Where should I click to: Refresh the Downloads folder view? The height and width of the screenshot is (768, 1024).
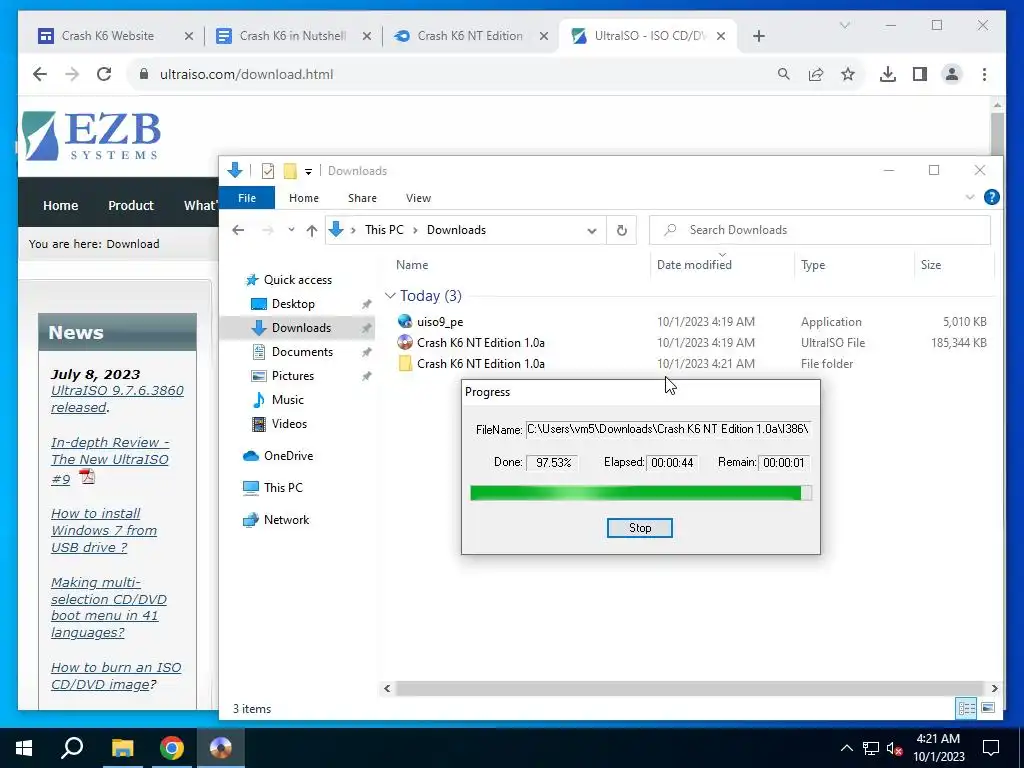pos(622,231)
